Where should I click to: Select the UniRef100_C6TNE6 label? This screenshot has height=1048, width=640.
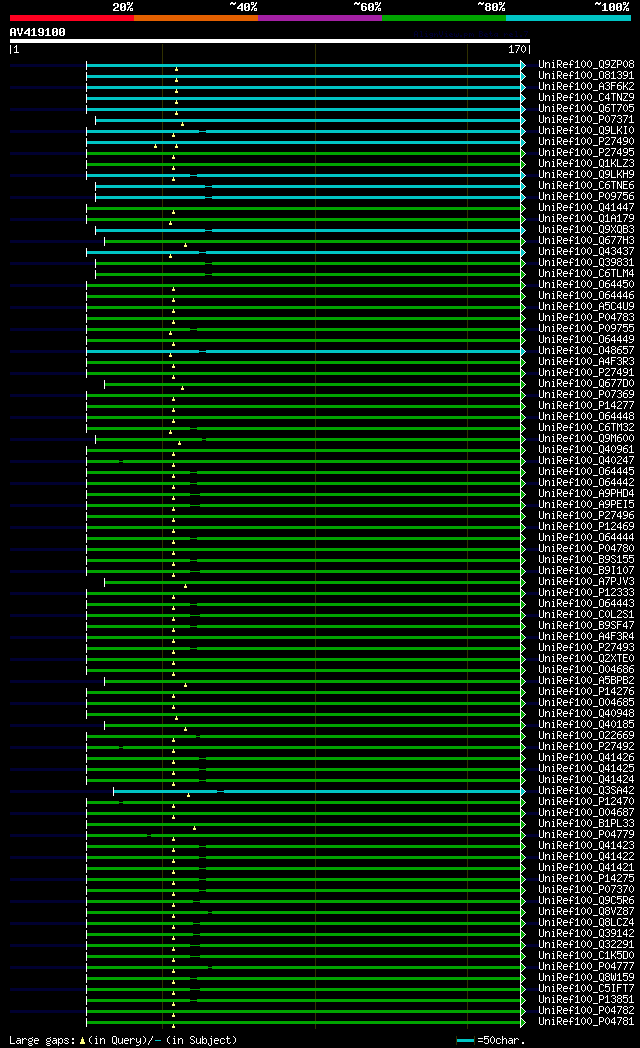[x=587, y=186]
